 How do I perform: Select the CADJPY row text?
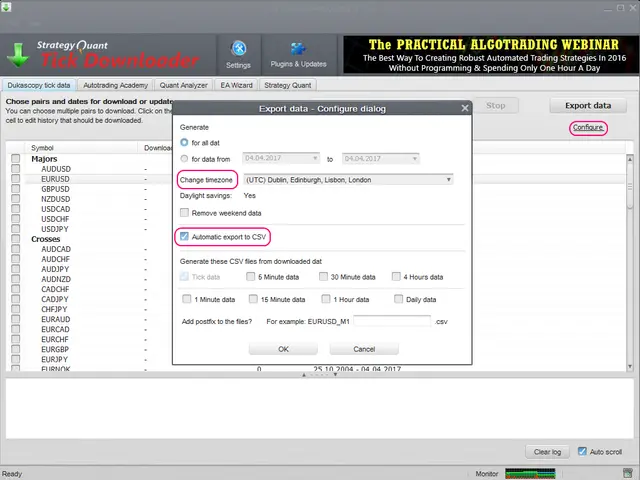tap(55, 299)
